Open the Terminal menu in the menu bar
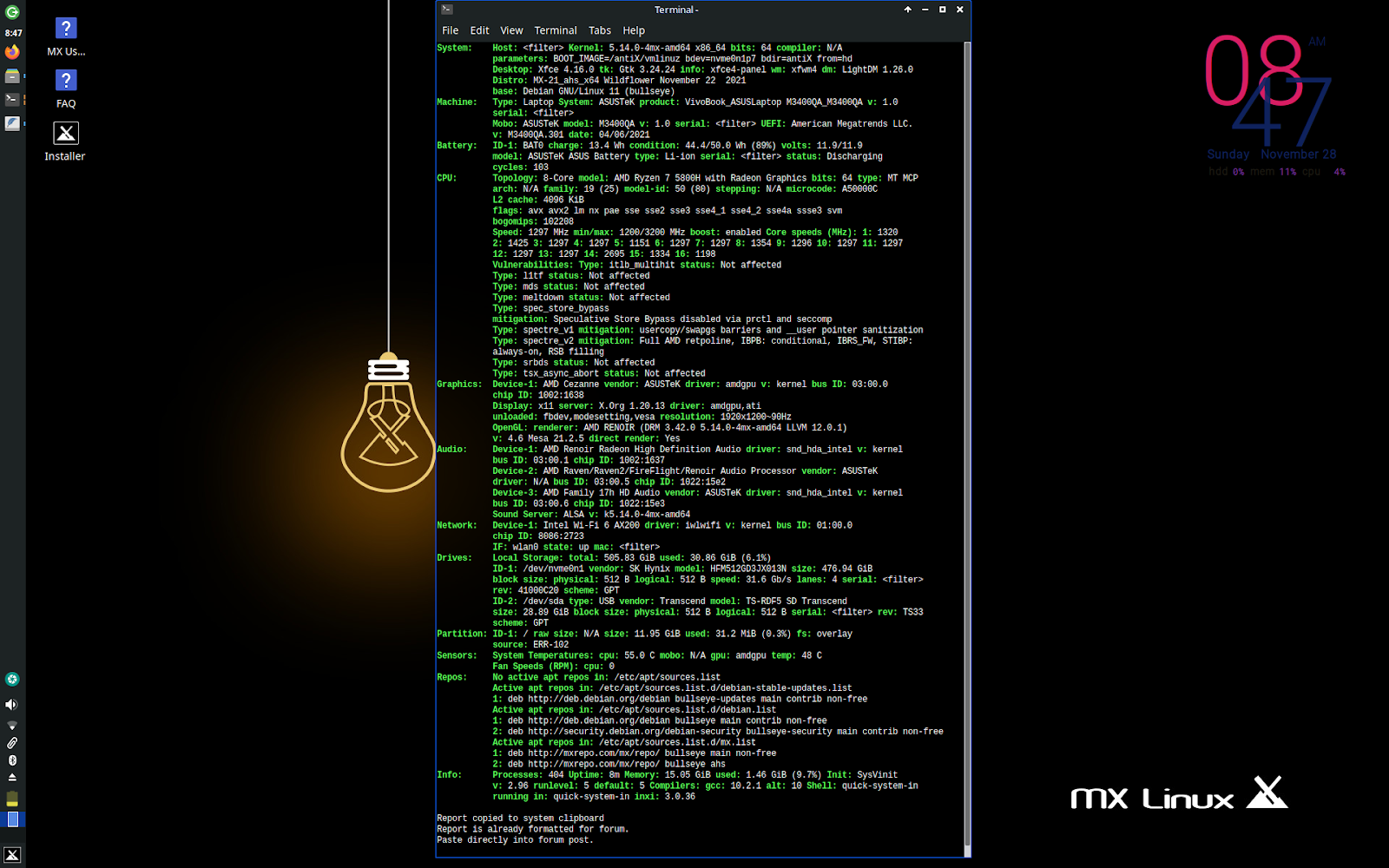 (x=556, y=30)
